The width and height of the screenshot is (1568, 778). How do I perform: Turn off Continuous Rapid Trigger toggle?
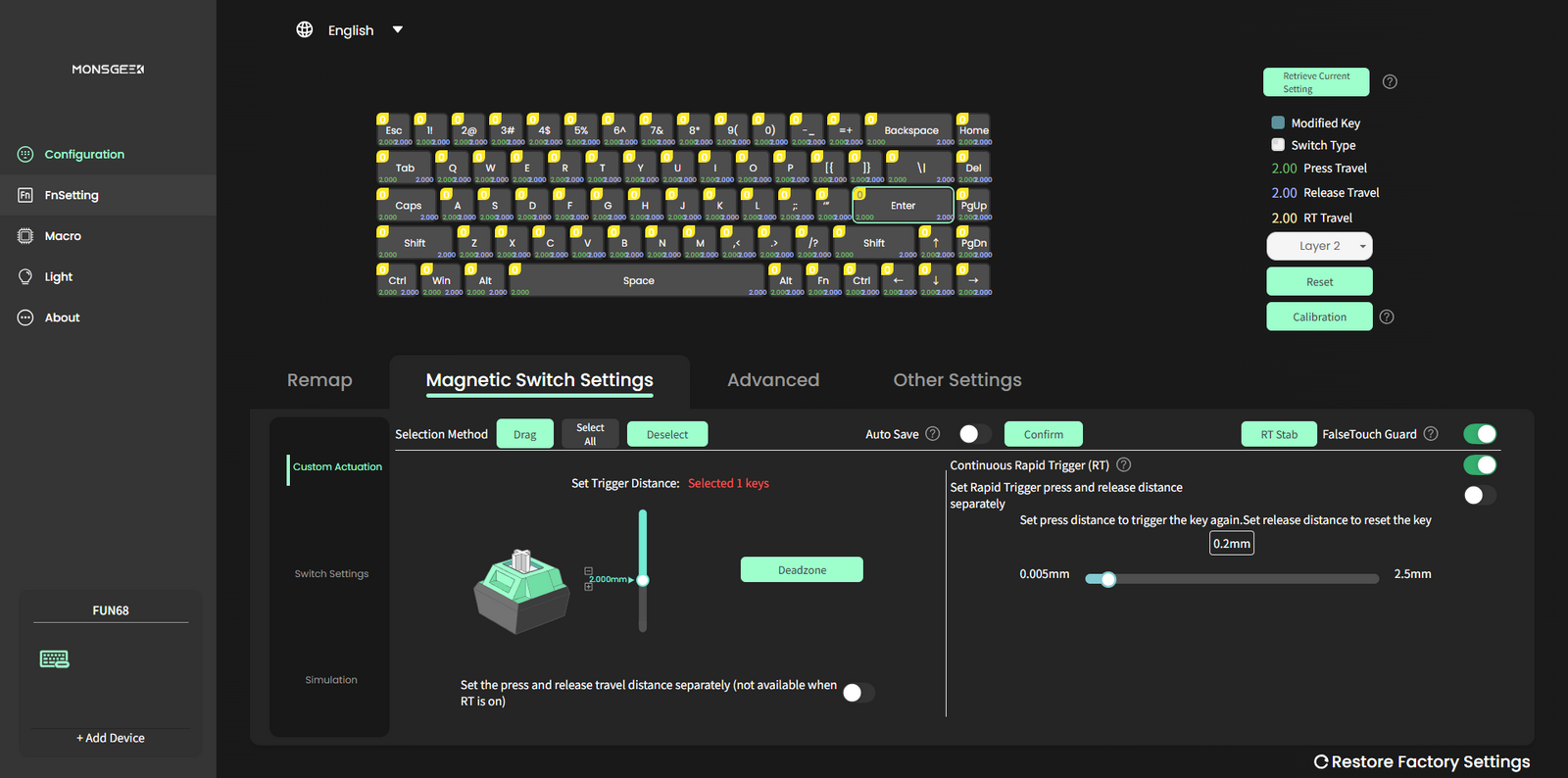coord(1480,465)
